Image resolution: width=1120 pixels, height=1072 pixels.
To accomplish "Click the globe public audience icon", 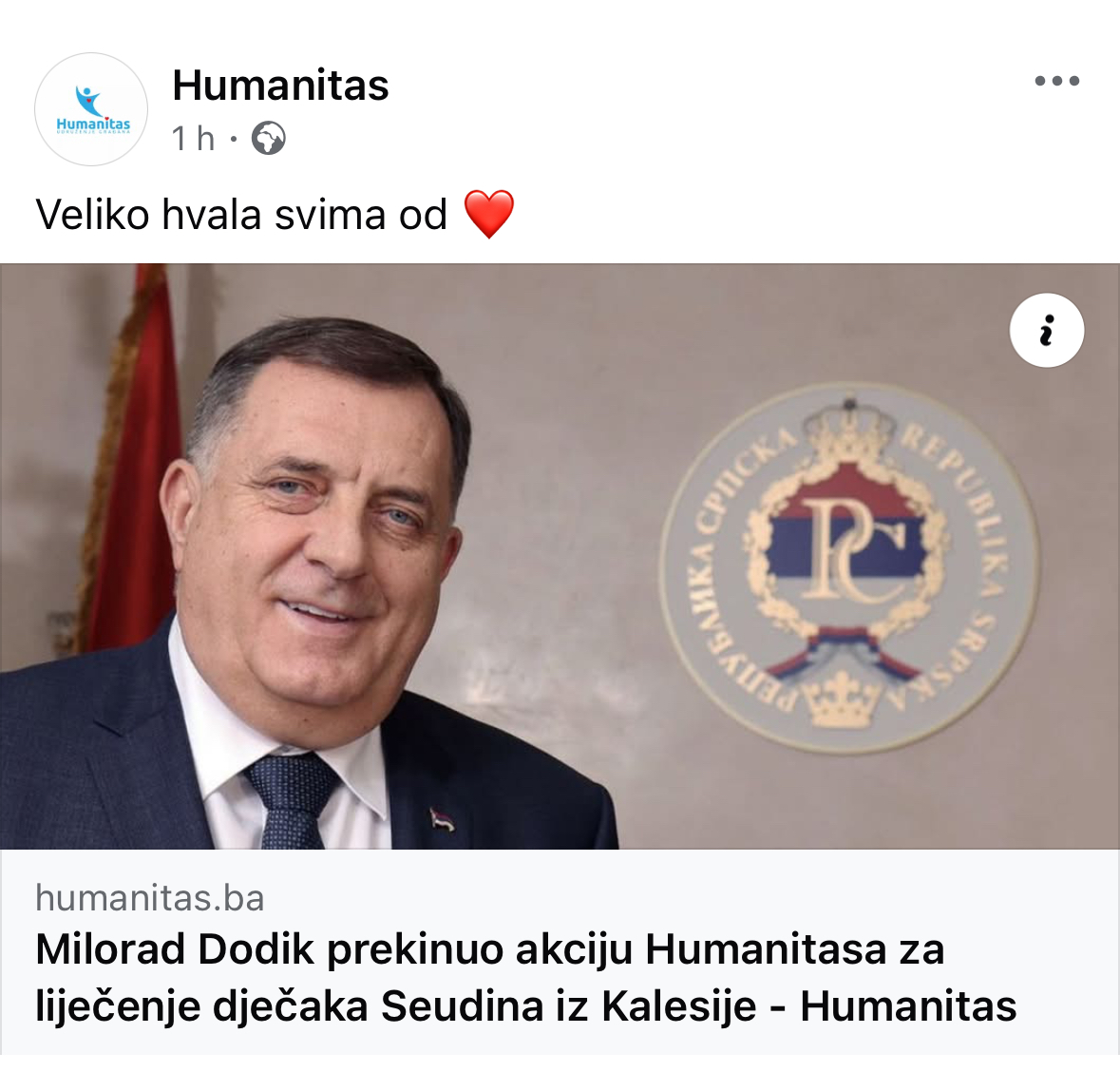I will pyautogui.click(x=269, y=139).
